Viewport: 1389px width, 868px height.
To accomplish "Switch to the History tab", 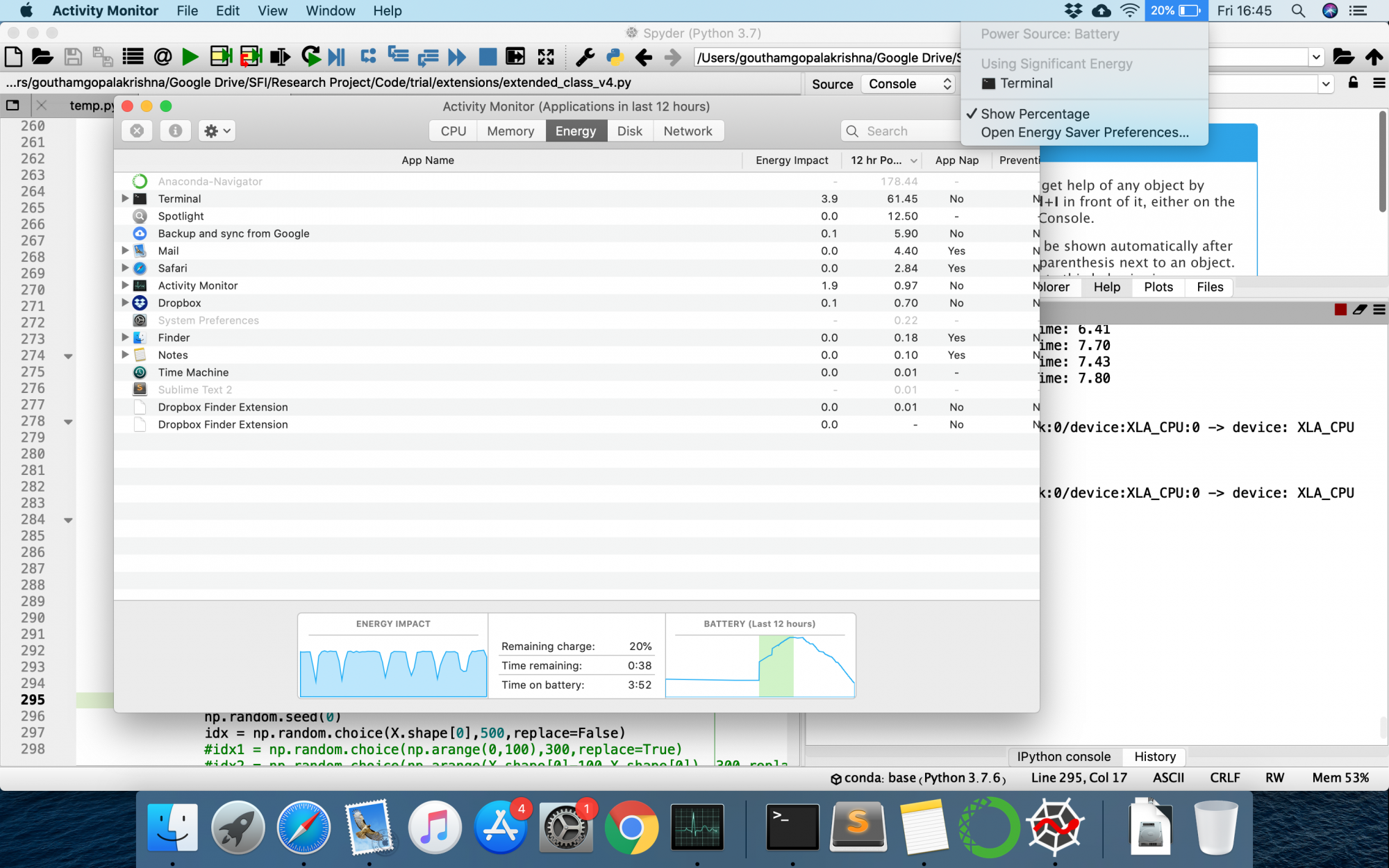I will click(x=1154, y=757).
